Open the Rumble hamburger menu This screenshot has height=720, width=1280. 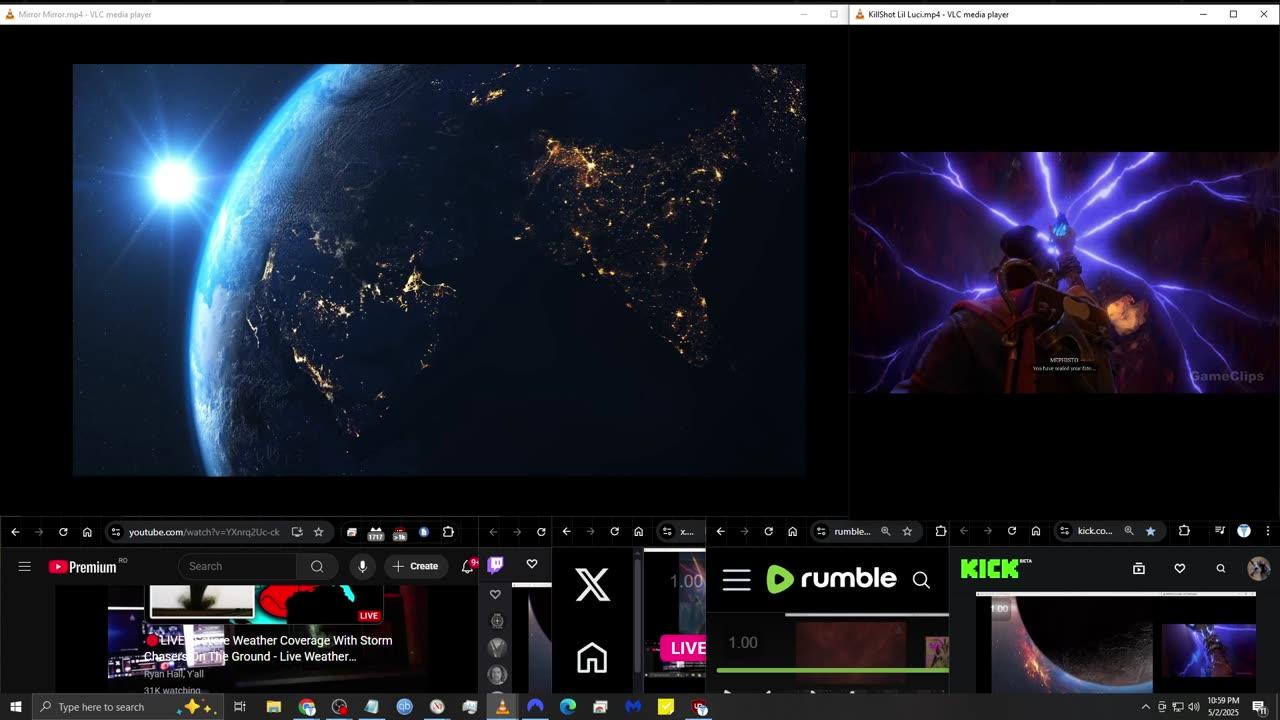pos(737,580)
